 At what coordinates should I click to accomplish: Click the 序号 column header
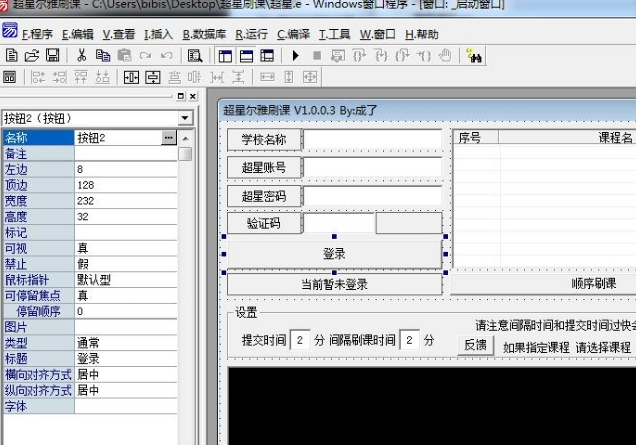click(x=475, y=138)
